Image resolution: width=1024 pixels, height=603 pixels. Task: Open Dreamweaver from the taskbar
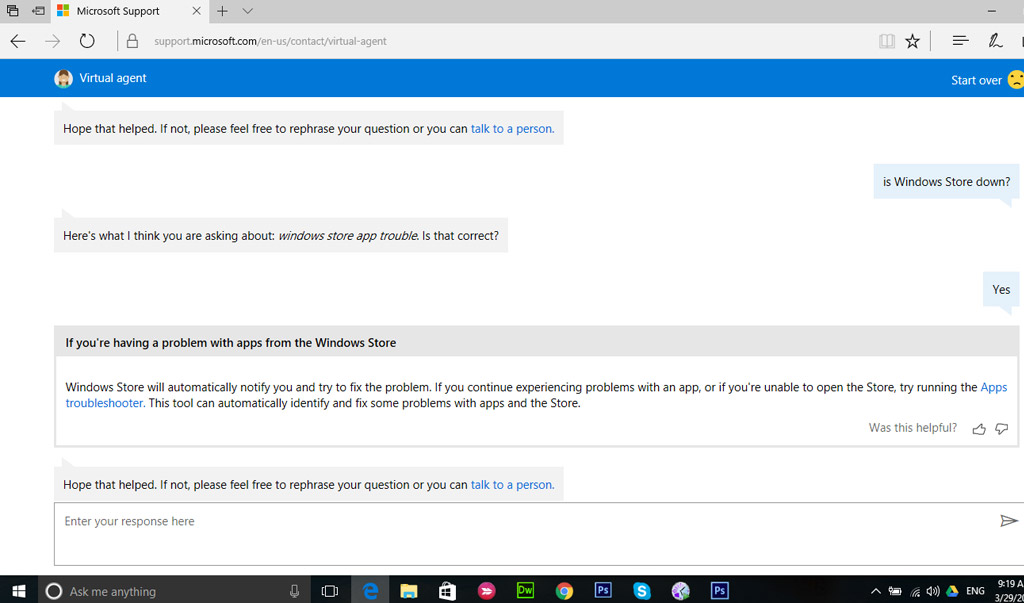click(x=525, y=591)
